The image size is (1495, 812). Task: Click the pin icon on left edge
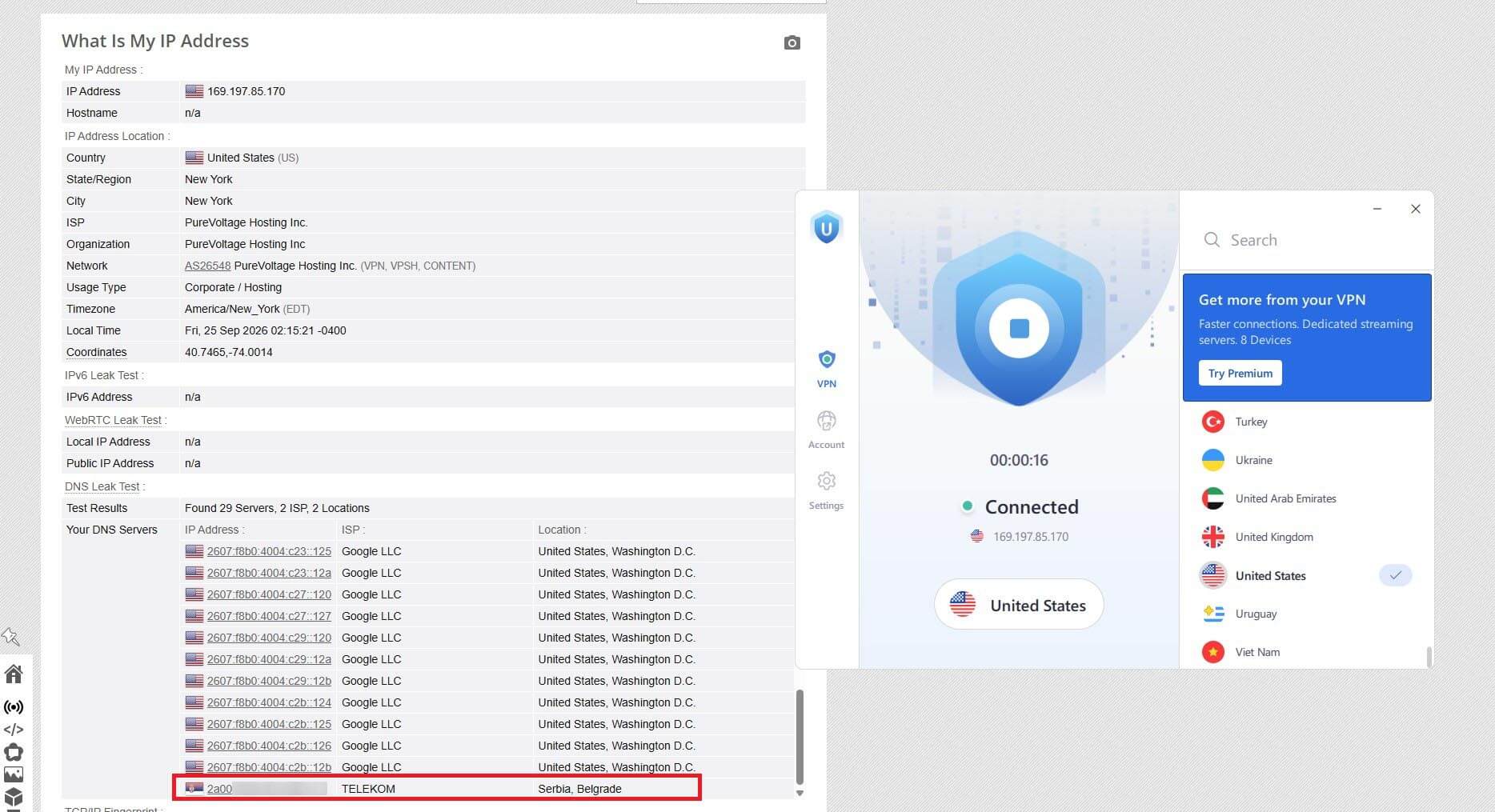(x=10, y=637)
